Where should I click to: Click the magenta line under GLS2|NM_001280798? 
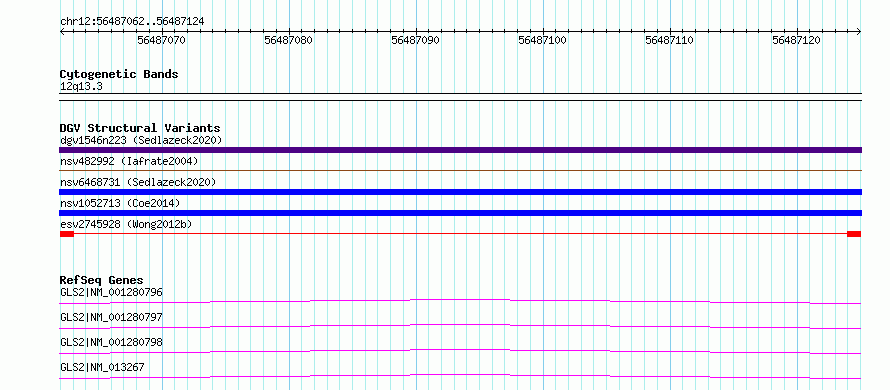pyautogui.click(x=460, y=351)
